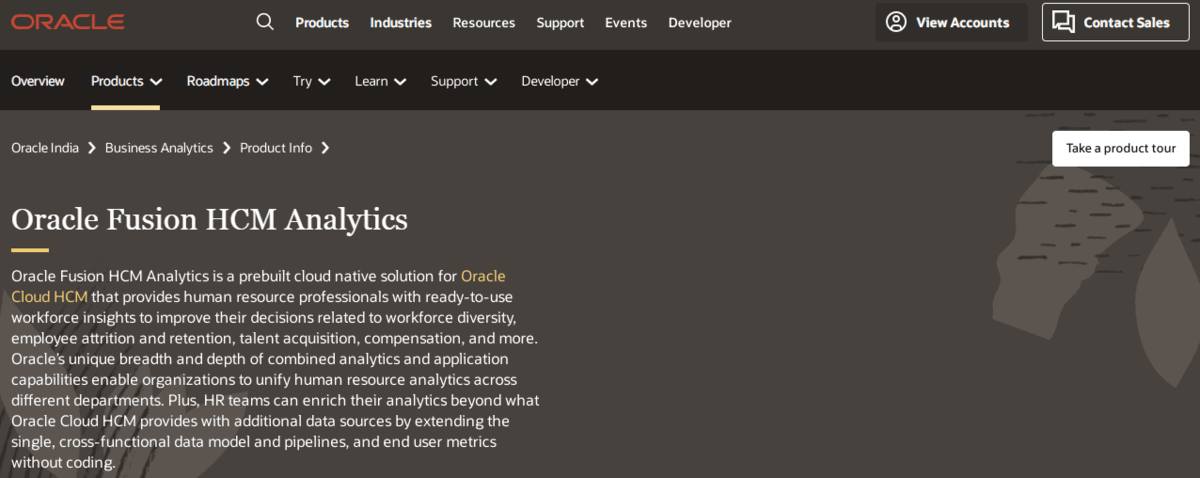Image resolution: width=1200 pixels, height=478 pixels.
Task: Navigate to Business Analytics breadcrumb
Action: [159, 148]
